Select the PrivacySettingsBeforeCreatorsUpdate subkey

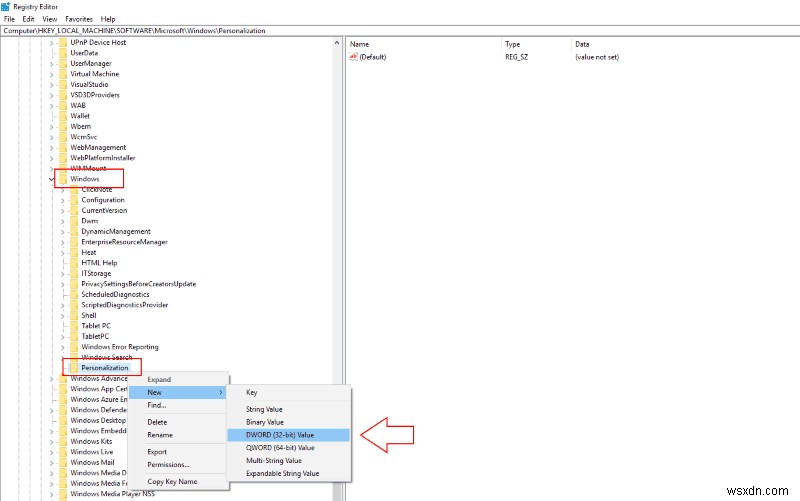coord(139,284)
